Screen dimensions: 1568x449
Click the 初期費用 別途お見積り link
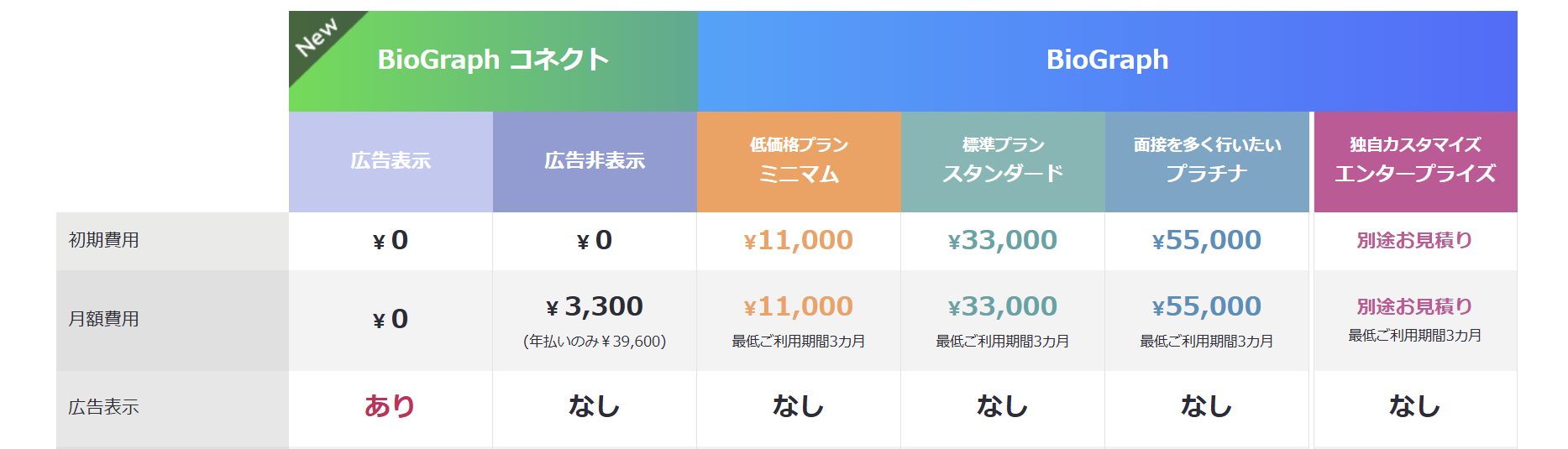click(1415, 241)
